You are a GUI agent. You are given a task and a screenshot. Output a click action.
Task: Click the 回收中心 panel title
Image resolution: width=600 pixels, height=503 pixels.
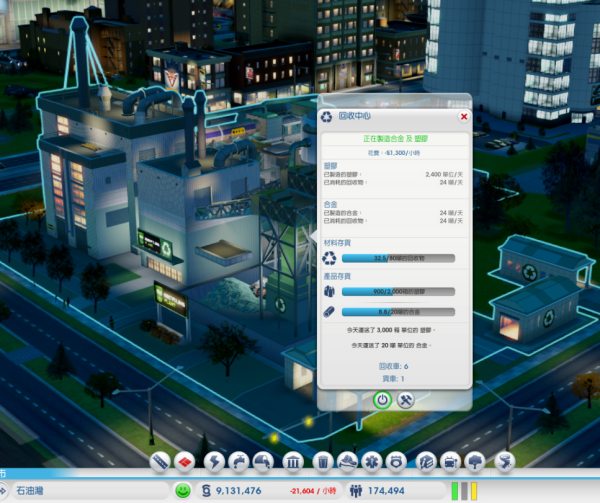click(354, 116)
